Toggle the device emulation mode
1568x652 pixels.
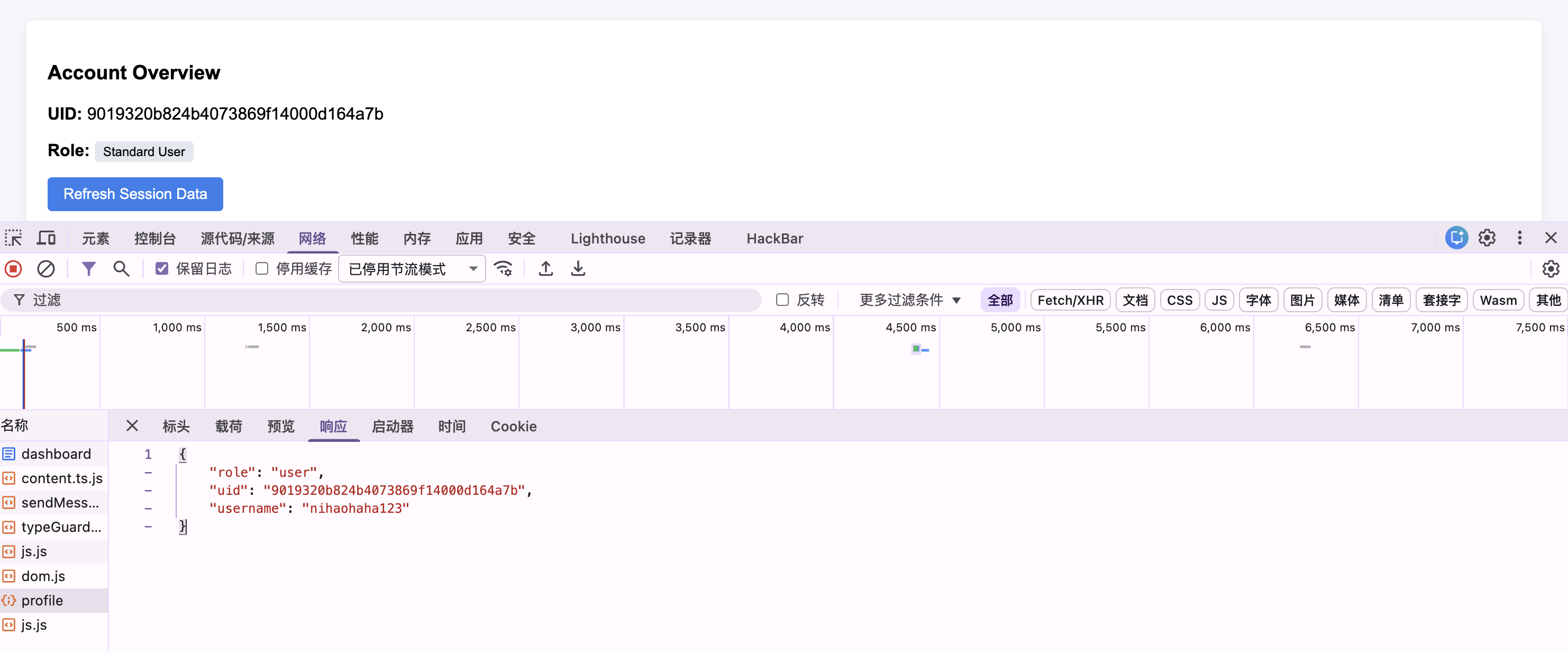pyautogui.click(x=45, y=238)
